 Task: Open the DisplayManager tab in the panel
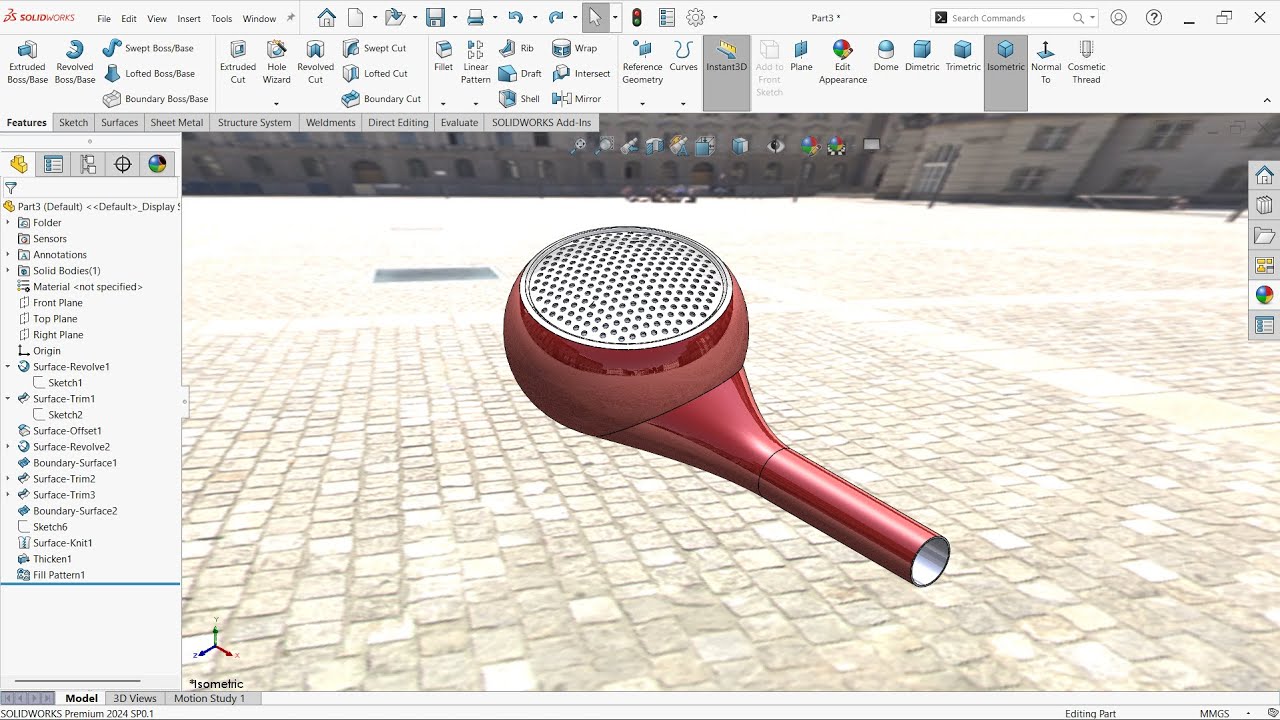click(157, 164)
